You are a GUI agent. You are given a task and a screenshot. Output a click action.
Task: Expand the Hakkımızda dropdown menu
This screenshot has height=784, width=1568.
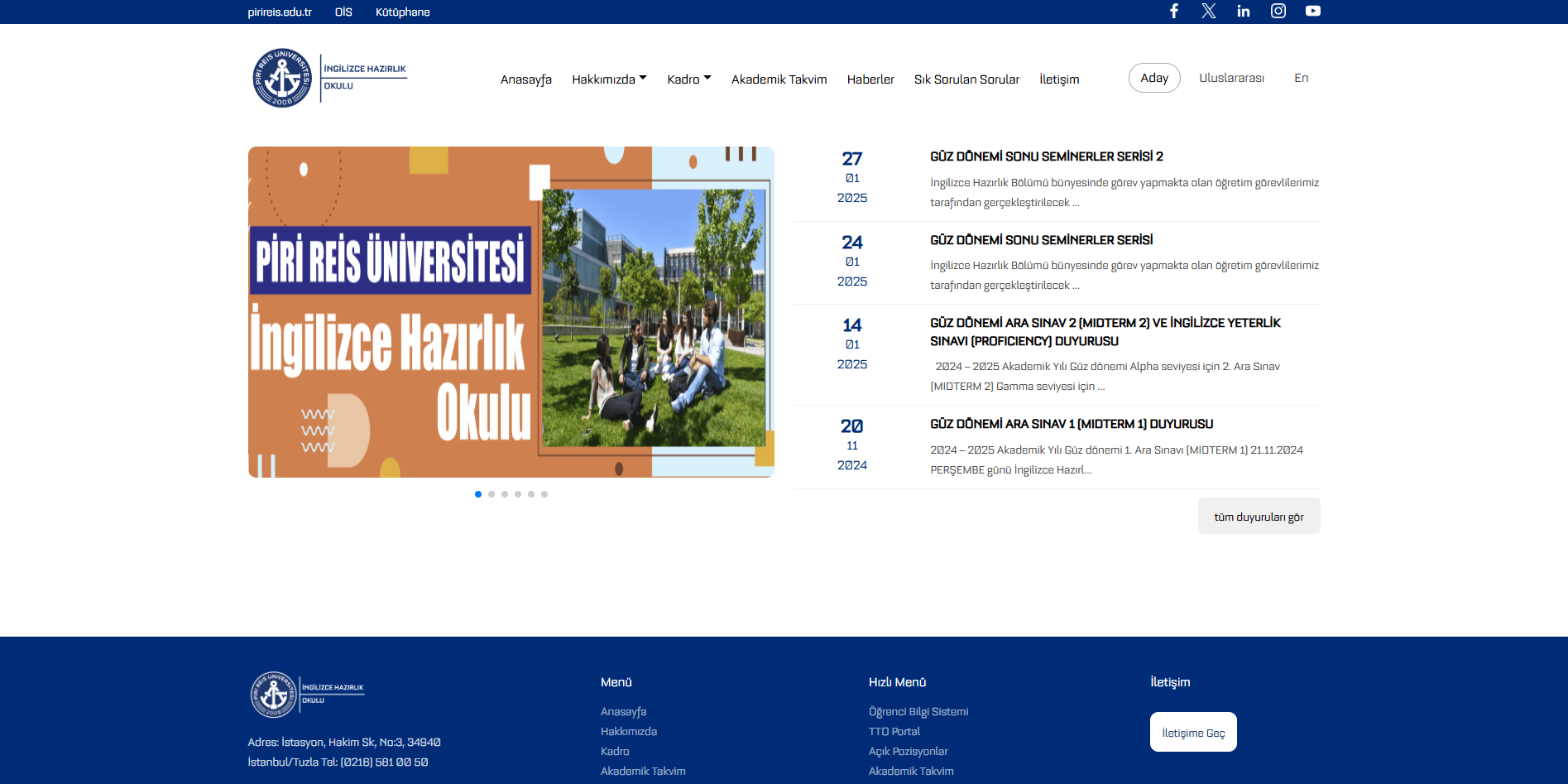click(x=609, y=79)
